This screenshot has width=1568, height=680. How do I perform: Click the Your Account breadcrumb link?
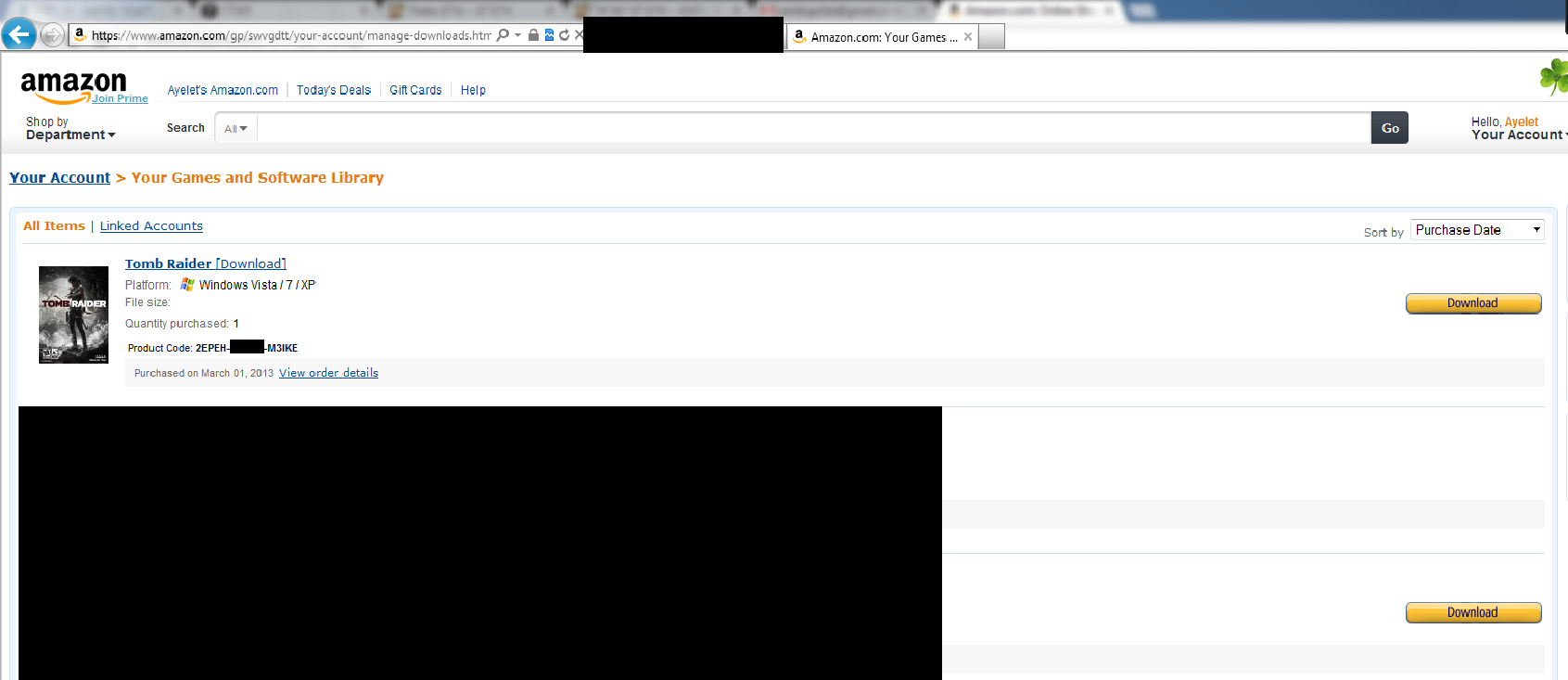click(x=59, y=177)
